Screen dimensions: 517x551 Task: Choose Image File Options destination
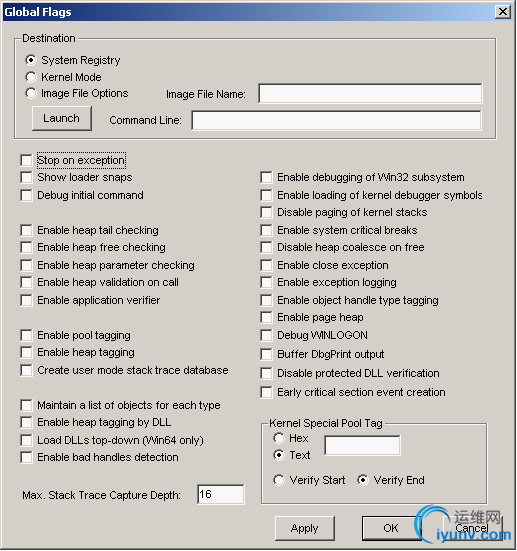click(x=31, y=93)
